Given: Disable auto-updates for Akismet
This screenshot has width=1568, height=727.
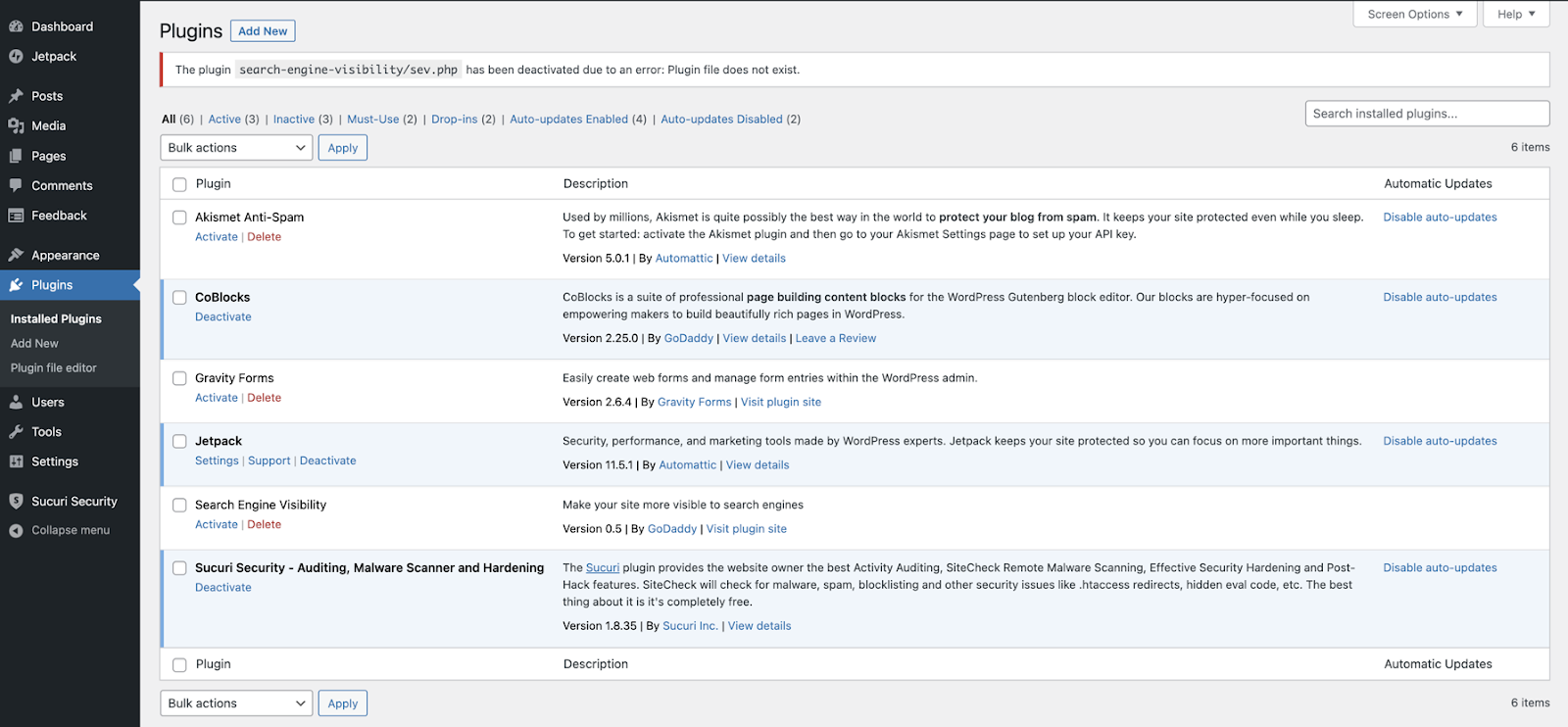Looking at the screenshot, I should click(x=1440, y=218).
